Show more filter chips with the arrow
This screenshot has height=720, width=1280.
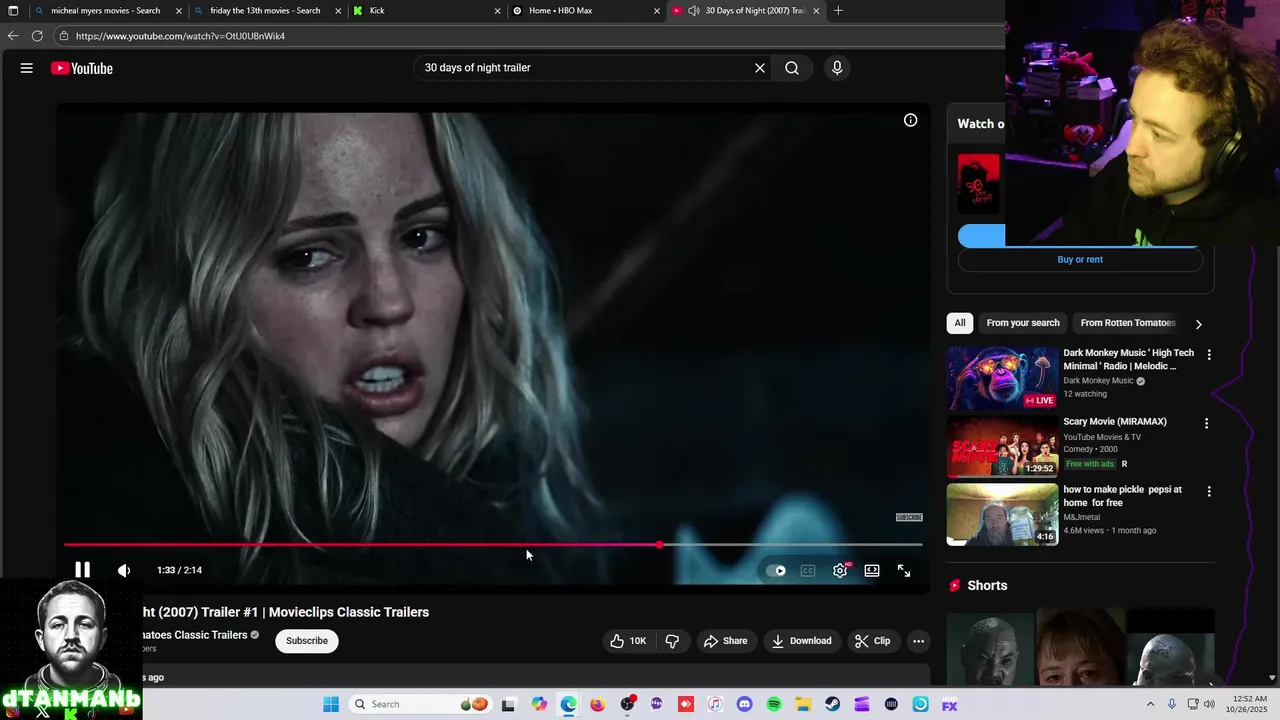(x=1198, y=324)
